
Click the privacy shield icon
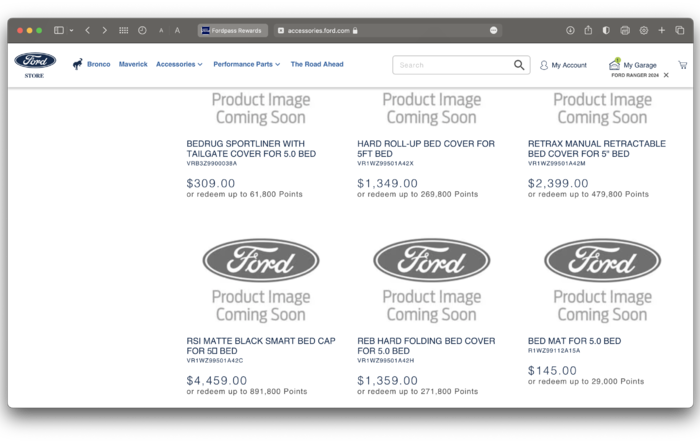(x=606, y=30)
